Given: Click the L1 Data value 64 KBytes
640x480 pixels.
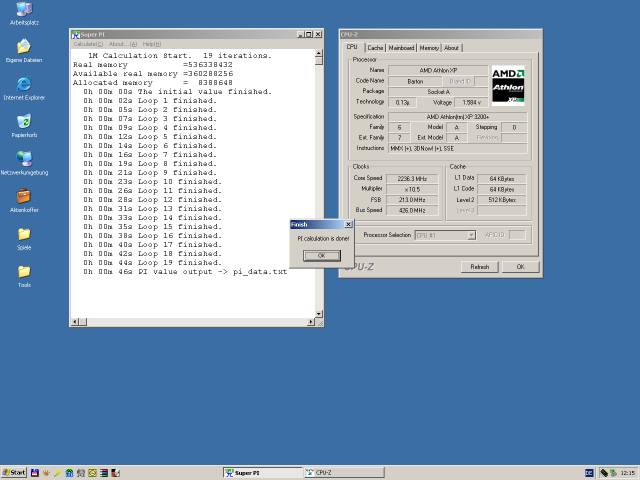Looking at the screenshot, I should 502,179.
